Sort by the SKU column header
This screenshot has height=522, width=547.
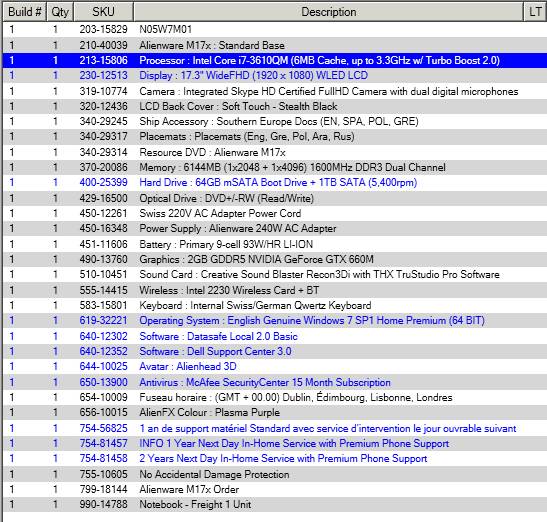click(x=103, y=12)
